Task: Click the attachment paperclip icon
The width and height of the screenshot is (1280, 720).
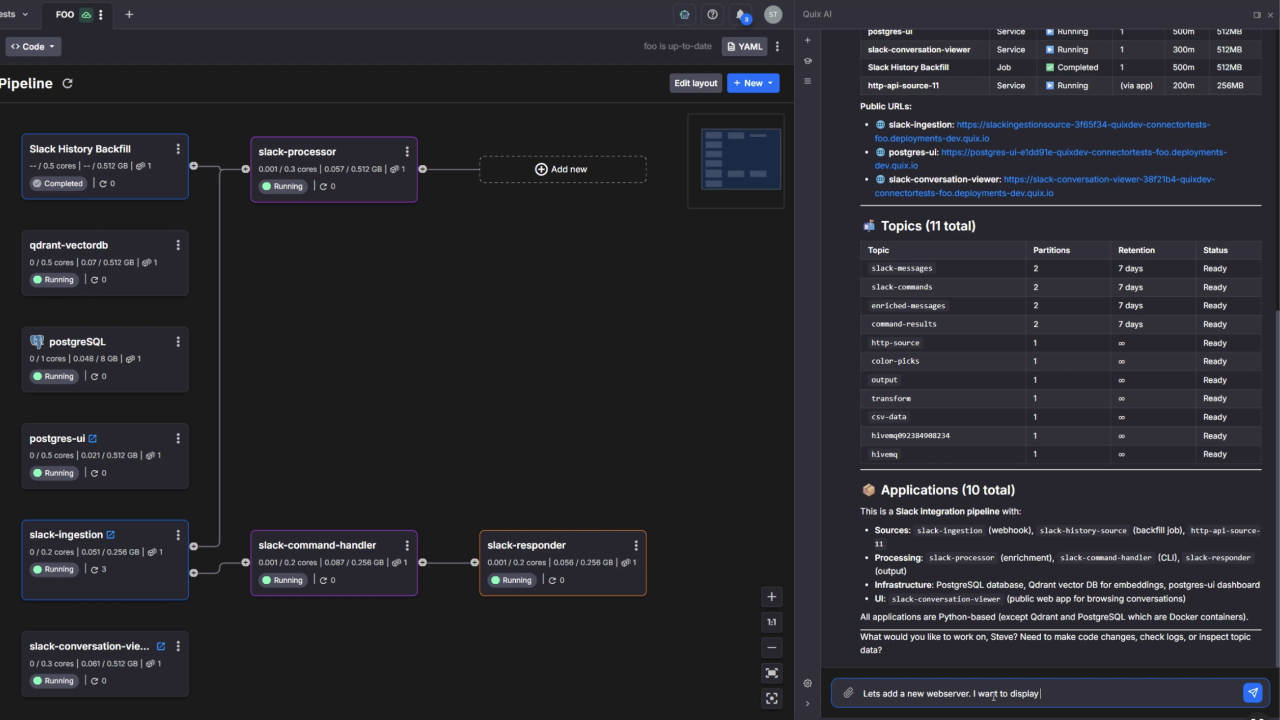Action: click(x=848, y=693)
